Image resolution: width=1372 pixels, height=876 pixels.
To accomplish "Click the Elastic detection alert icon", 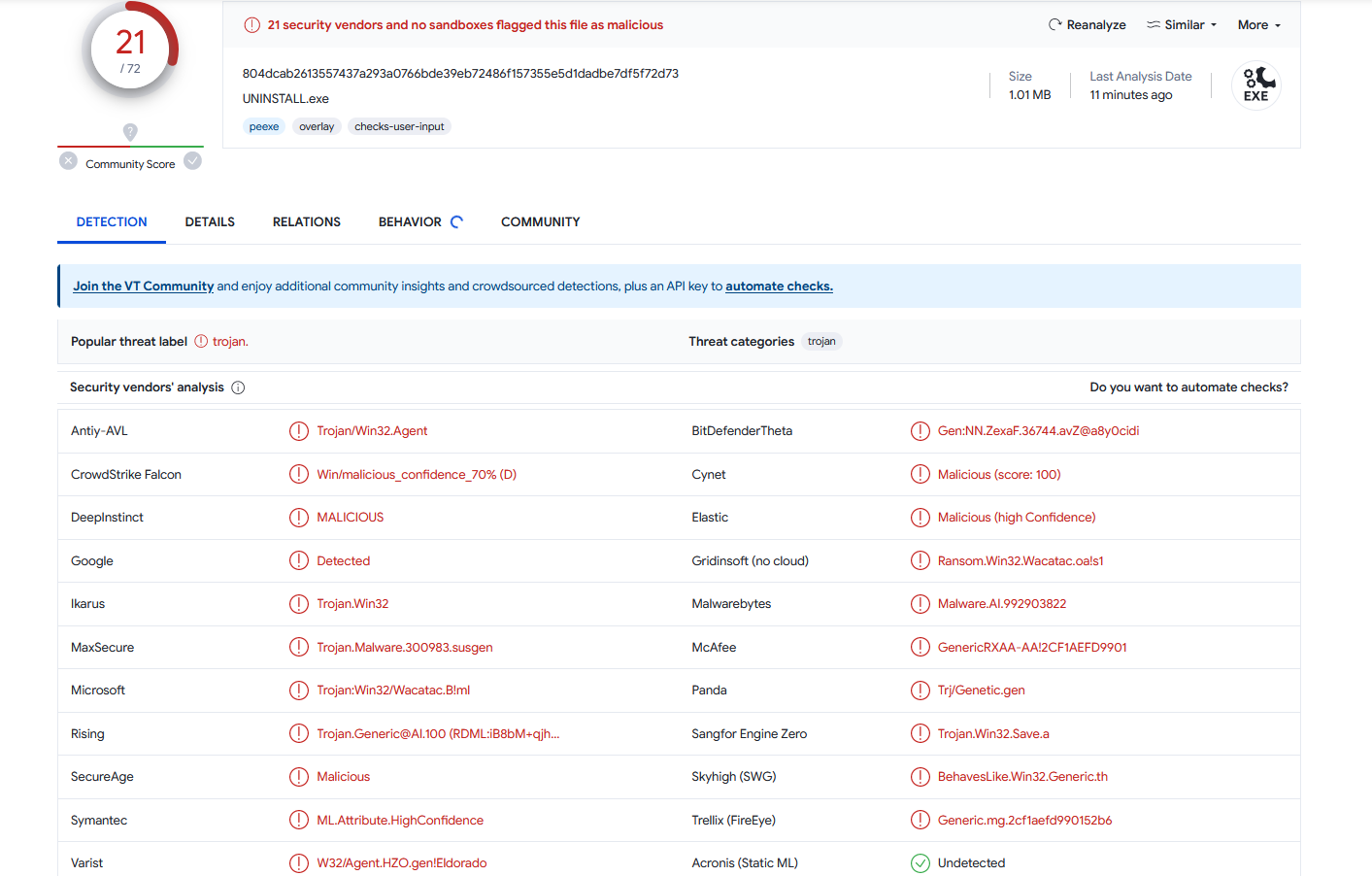I will 920,518.
